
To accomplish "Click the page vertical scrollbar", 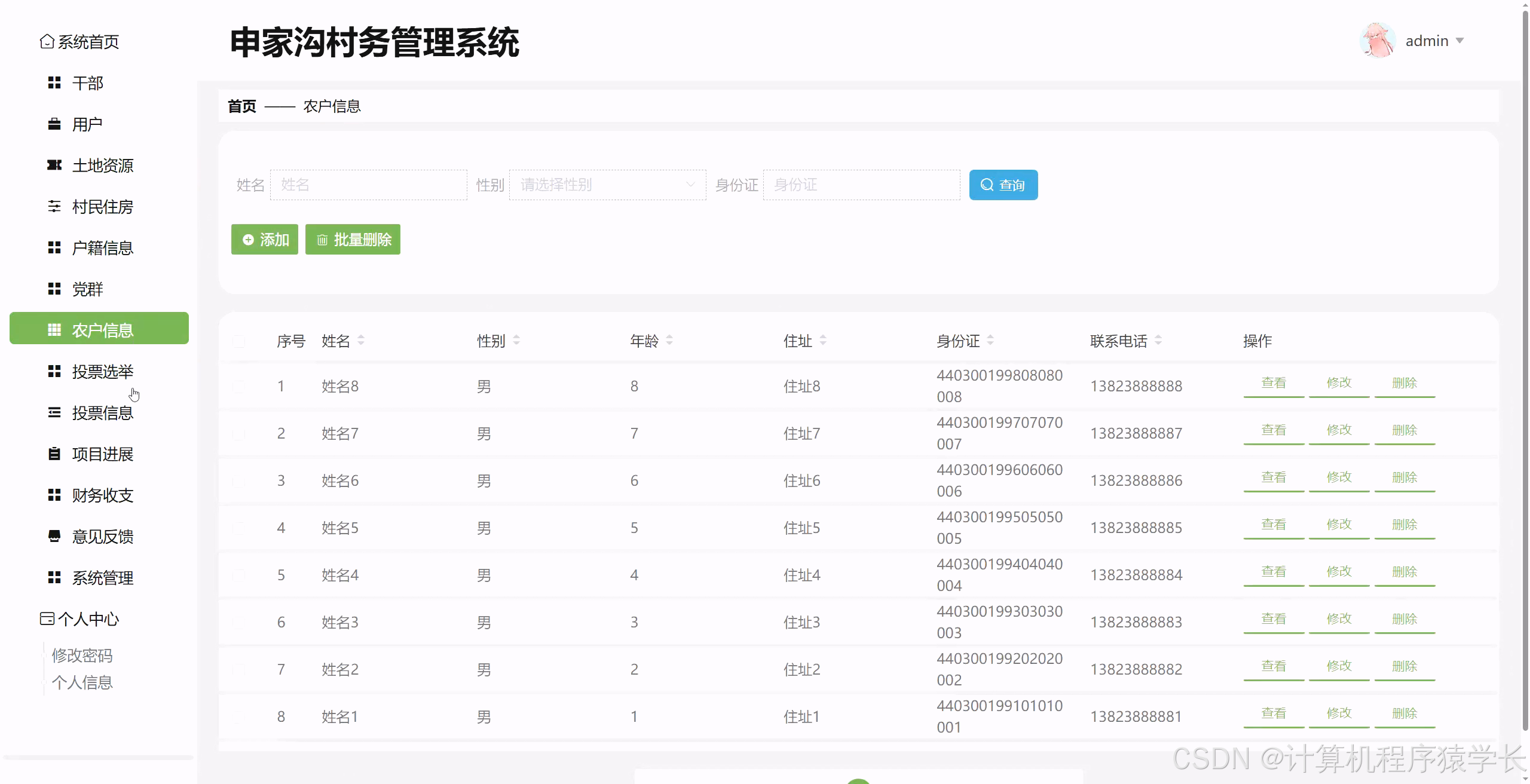I will (x=1525, y=370).
